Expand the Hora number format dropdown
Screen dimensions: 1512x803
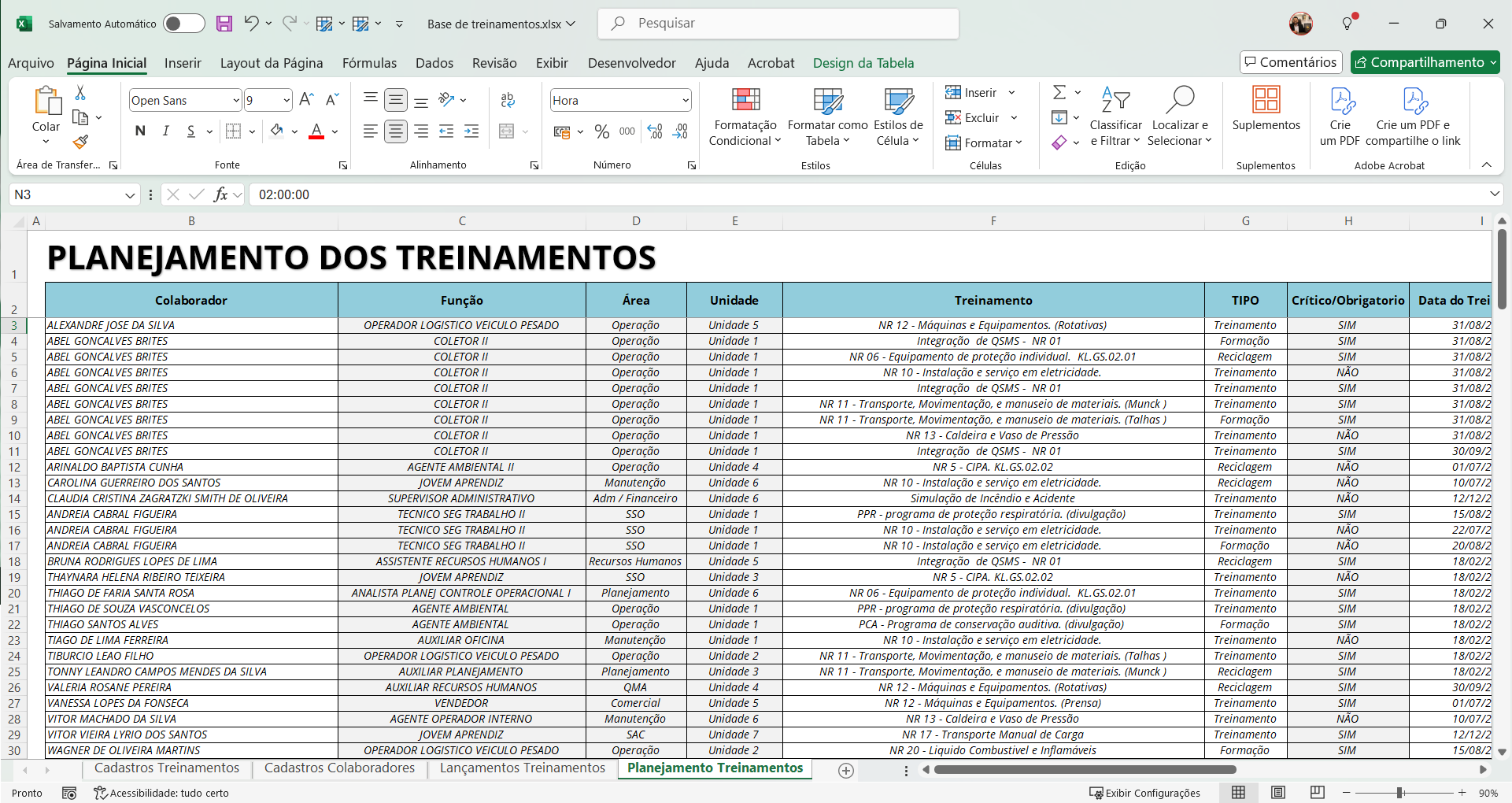[x=685, y=101]
